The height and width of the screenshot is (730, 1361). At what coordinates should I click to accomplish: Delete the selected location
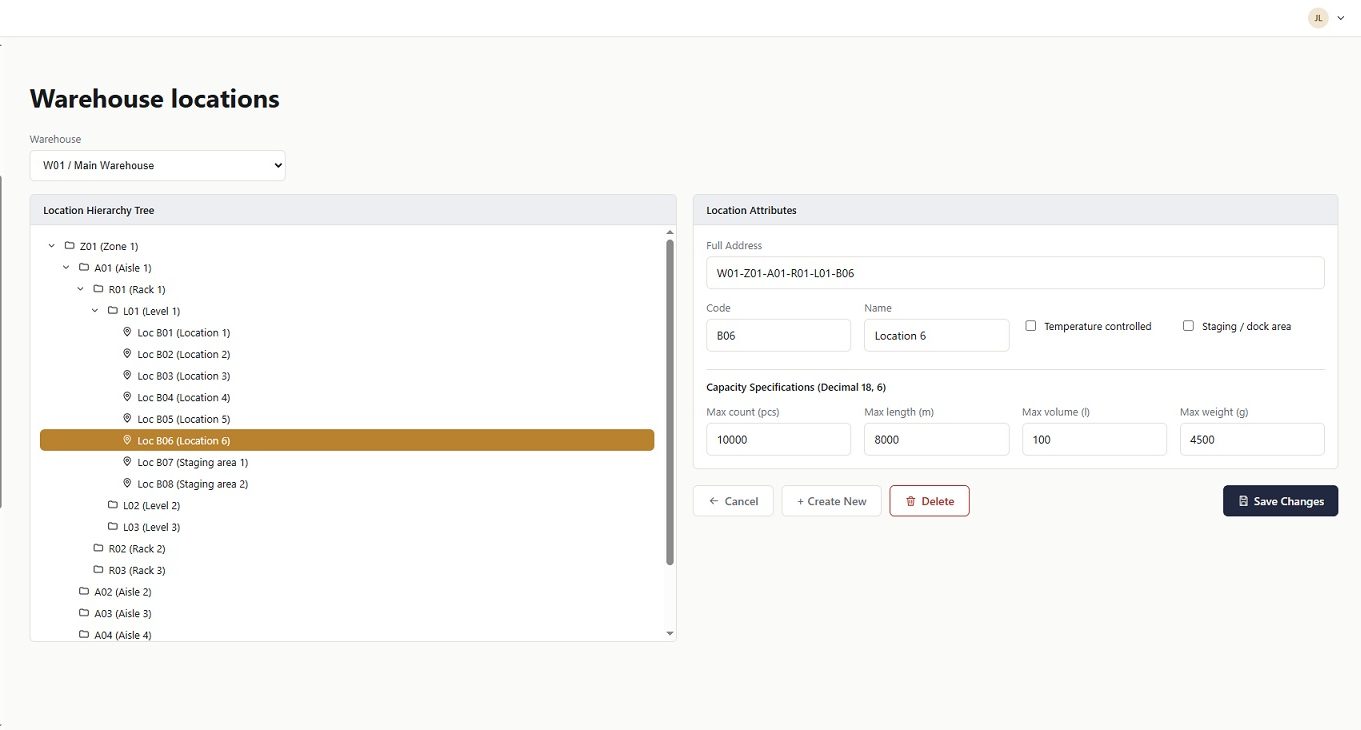click(929, 501)
